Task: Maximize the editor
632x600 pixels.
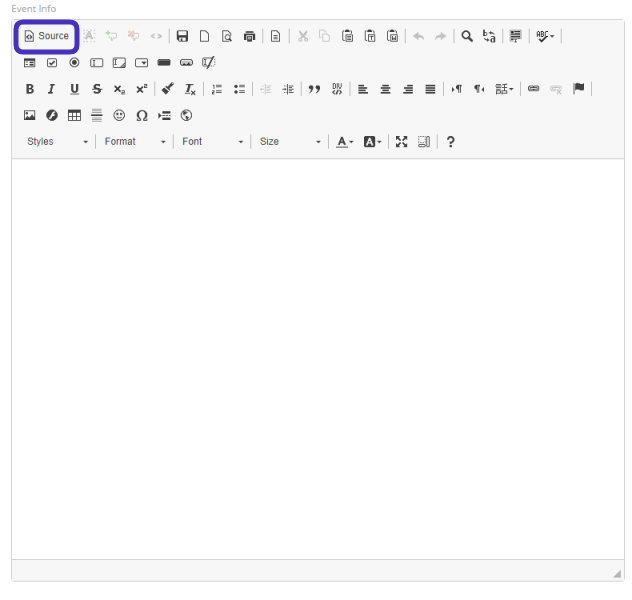Action: 401,142
